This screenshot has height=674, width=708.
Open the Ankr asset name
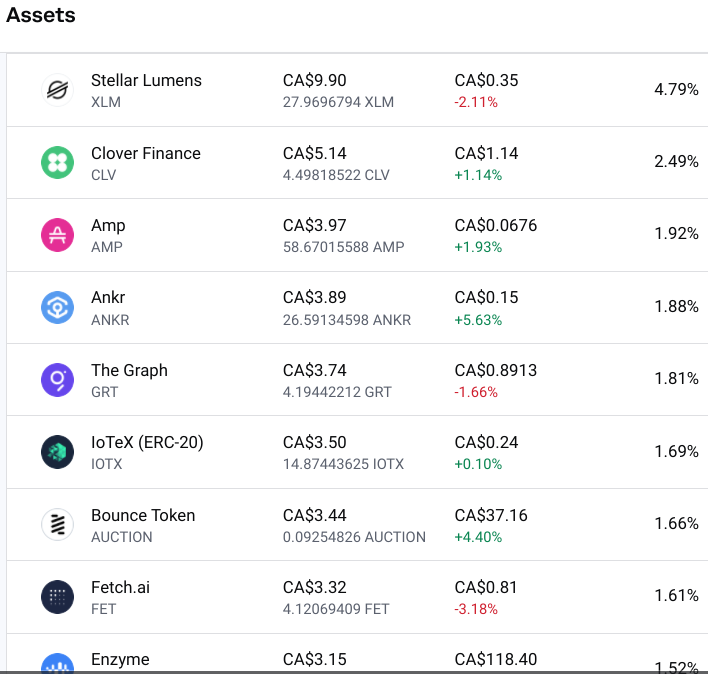pos(108,297)
